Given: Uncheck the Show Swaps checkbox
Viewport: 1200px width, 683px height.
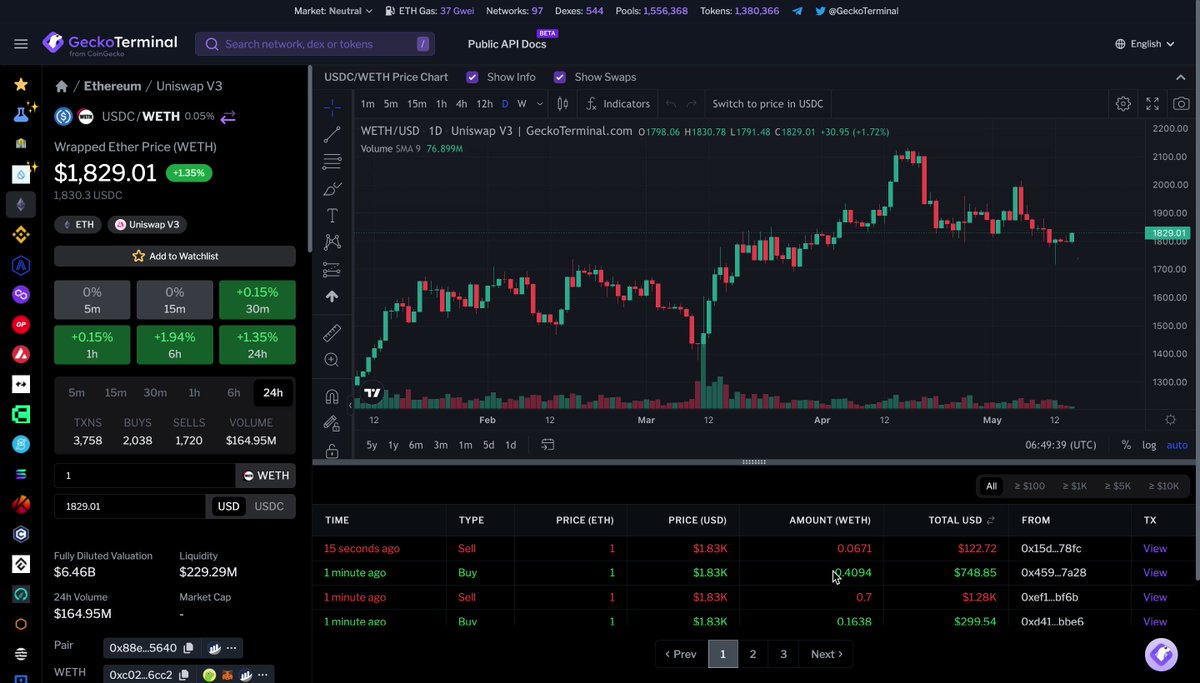Looking at the screenshot, I should [560, 77].
